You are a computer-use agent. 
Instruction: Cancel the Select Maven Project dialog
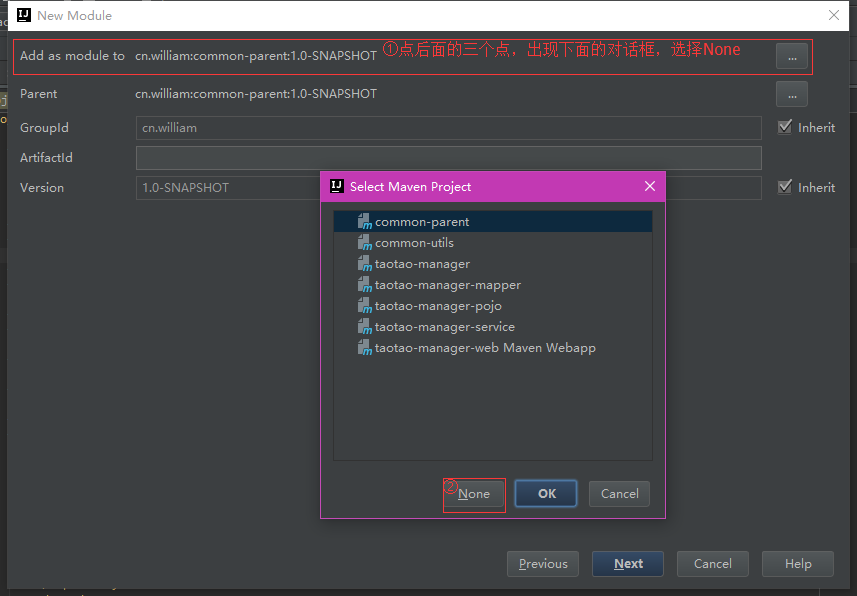coord(619,494)
